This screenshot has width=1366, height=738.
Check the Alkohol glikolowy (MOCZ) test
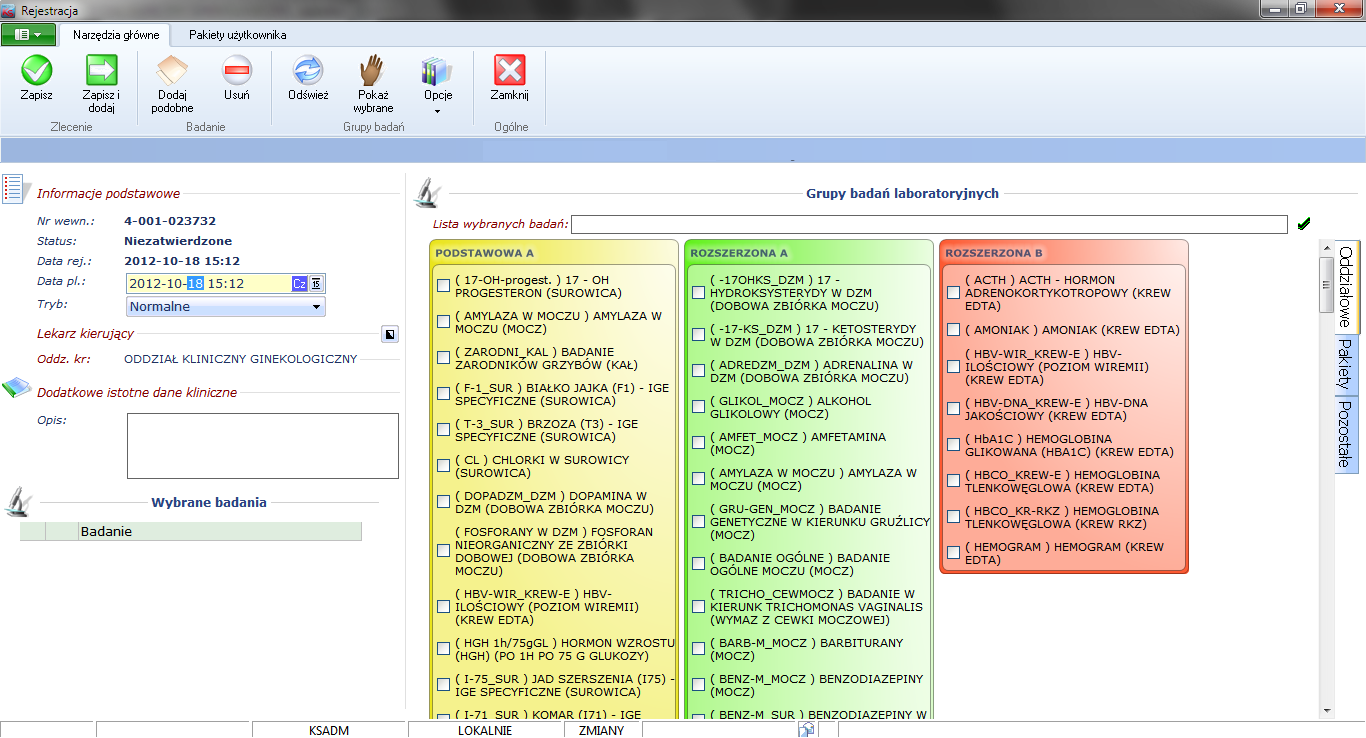[x=699, y=407]
